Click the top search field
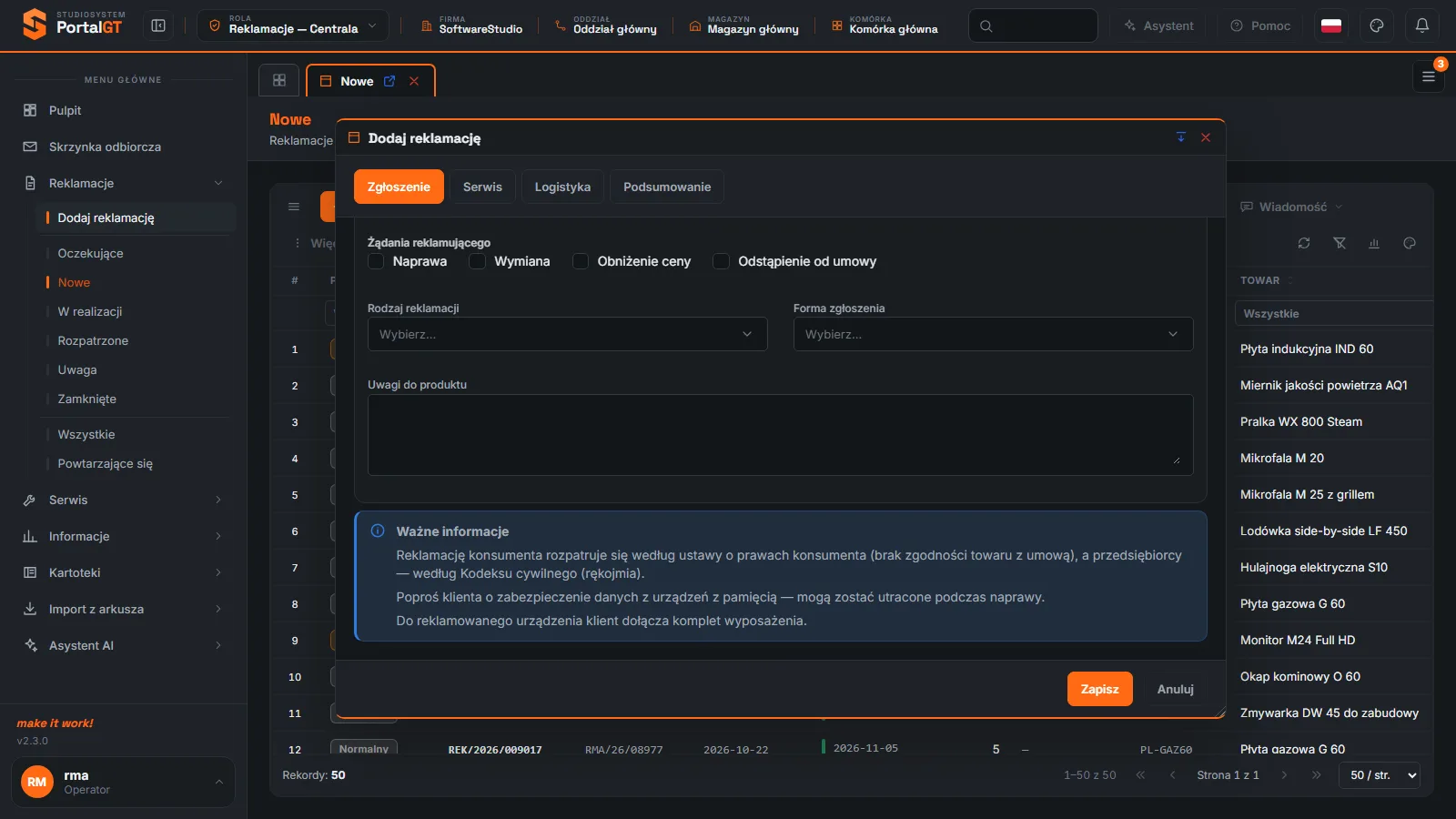Screen dimensions: 1456x819 point(1033,25)
